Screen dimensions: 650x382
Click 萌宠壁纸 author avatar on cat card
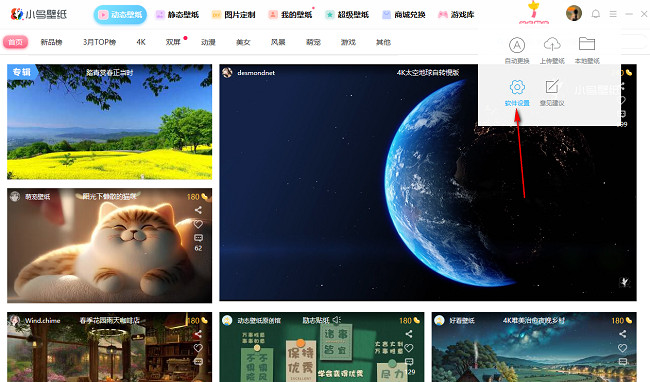(x=15, y=196)
